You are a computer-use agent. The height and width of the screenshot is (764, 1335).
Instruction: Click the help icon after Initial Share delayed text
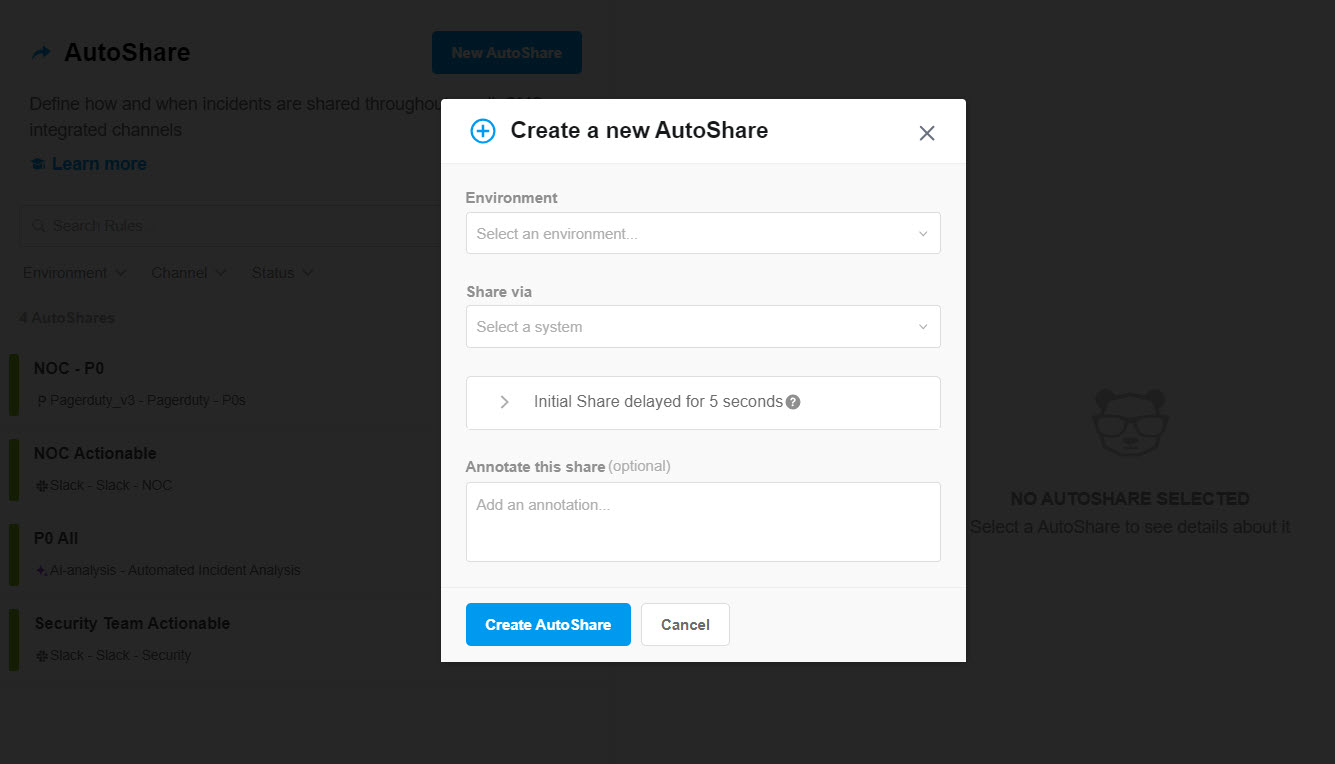(x=792, y=400)
